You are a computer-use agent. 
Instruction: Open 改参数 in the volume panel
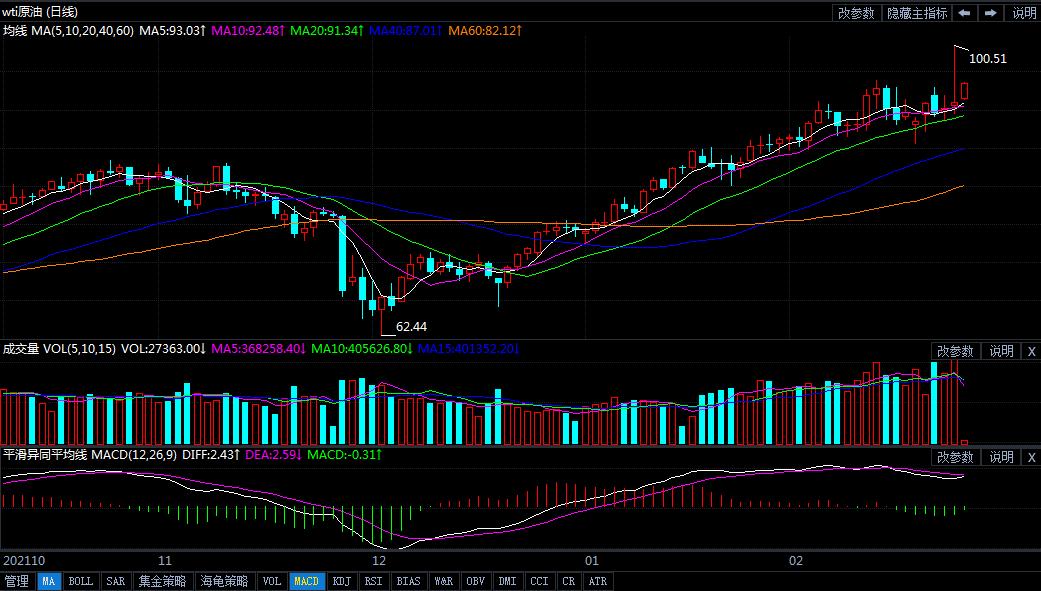click(955, 351)
